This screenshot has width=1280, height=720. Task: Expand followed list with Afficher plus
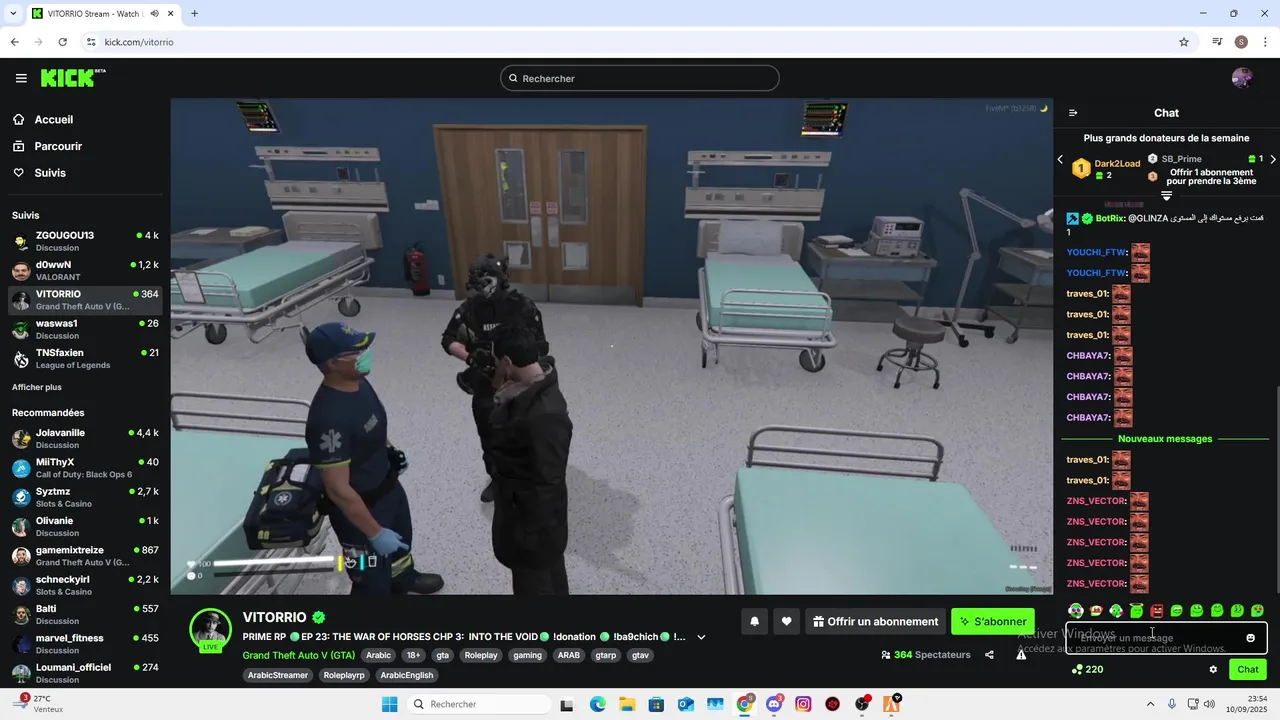(x=36, y=387)
